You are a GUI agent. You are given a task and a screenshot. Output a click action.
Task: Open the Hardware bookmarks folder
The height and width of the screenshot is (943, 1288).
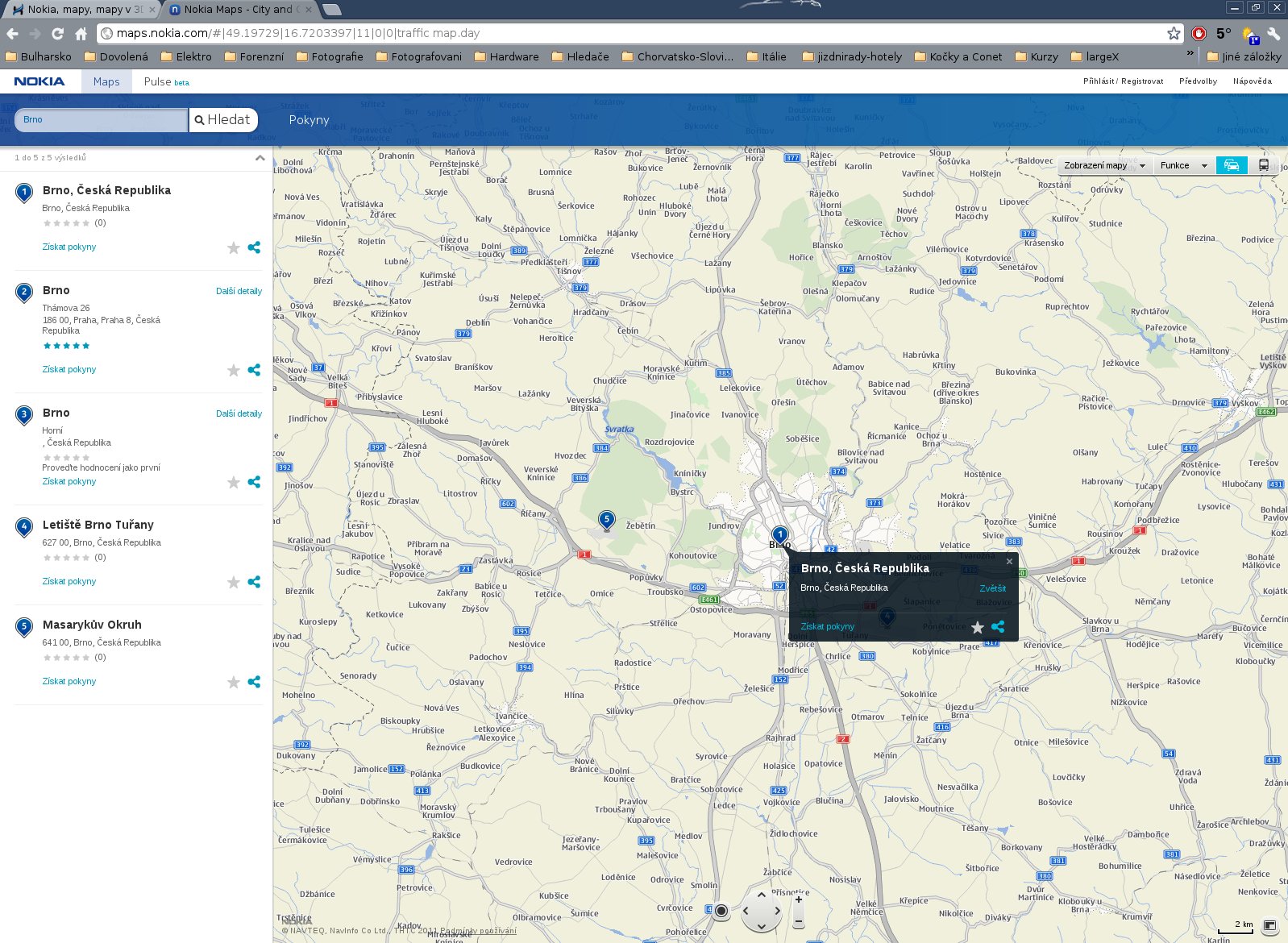coord(506,56)
